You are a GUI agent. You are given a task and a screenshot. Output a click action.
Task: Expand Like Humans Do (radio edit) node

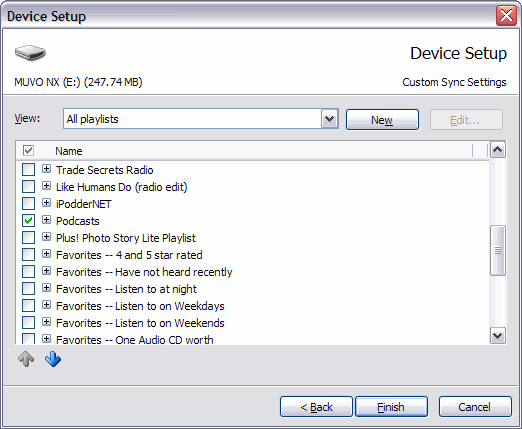point(46,186)
